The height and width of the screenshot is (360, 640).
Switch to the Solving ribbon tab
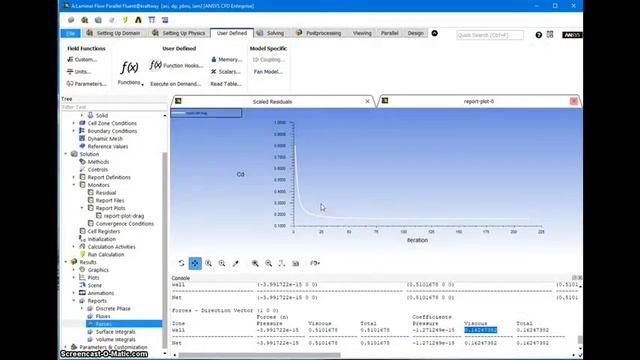coord(271,33)
